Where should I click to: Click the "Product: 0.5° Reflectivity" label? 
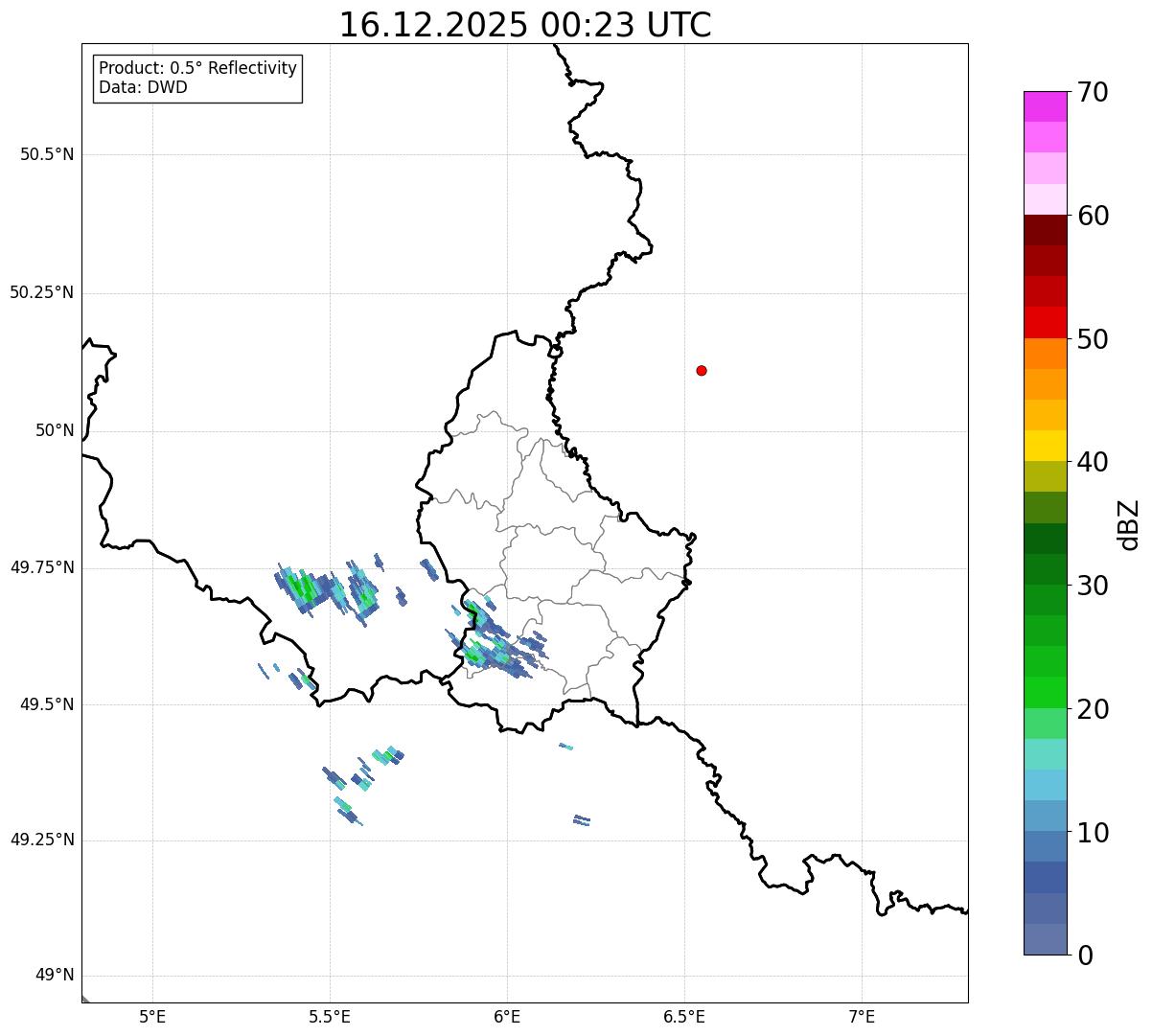pos(197,69)
